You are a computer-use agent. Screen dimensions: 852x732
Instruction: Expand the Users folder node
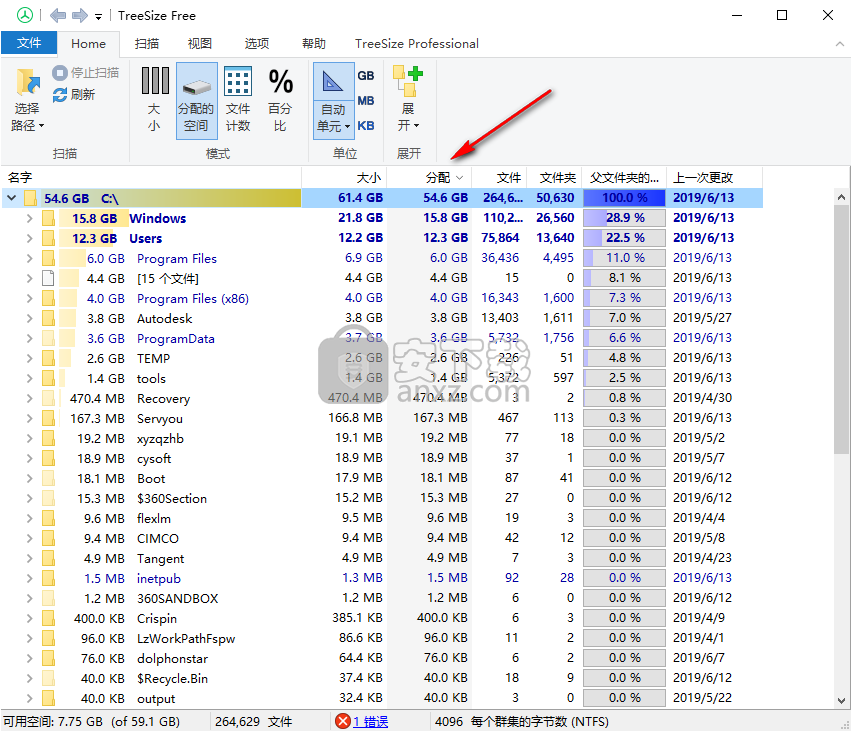(x=29, y=239)
